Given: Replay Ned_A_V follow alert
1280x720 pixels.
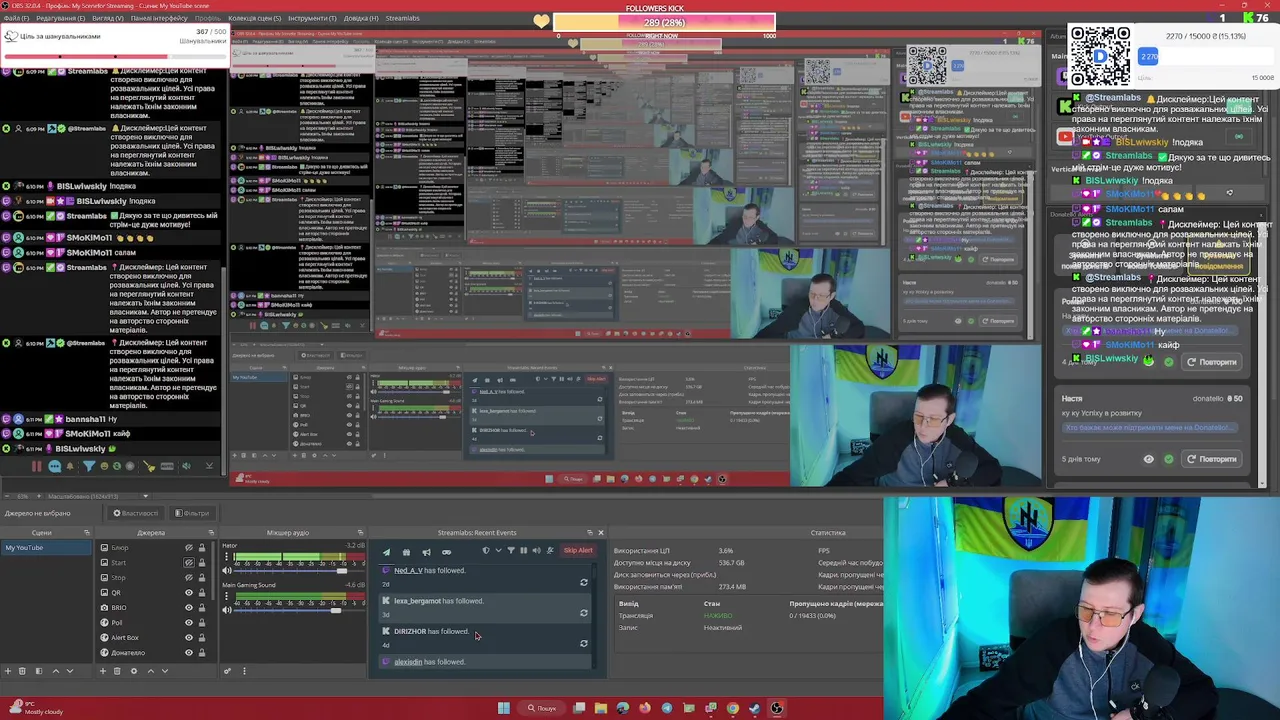Looking at the screenshot, I should coord(584,582).
